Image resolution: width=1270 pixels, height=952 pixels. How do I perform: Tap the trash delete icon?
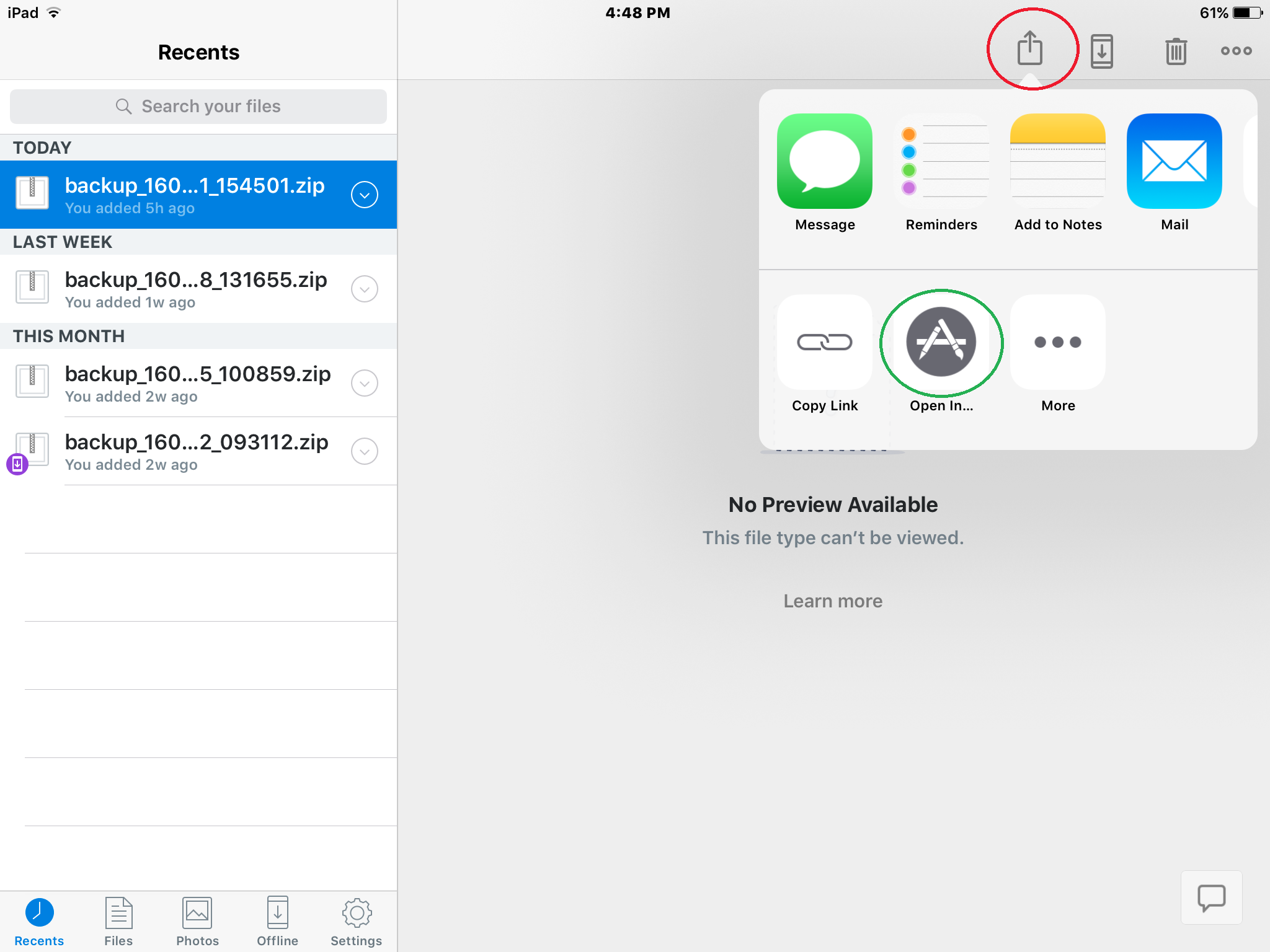[x=1175, y=51]
